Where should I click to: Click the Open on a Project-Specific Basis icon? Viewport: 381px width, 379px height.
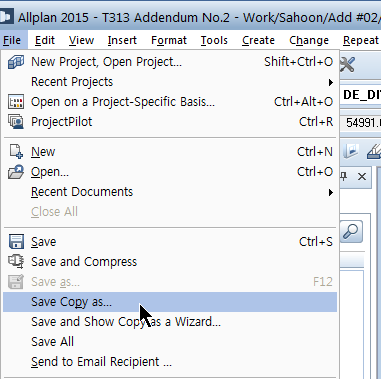[16, 102]
